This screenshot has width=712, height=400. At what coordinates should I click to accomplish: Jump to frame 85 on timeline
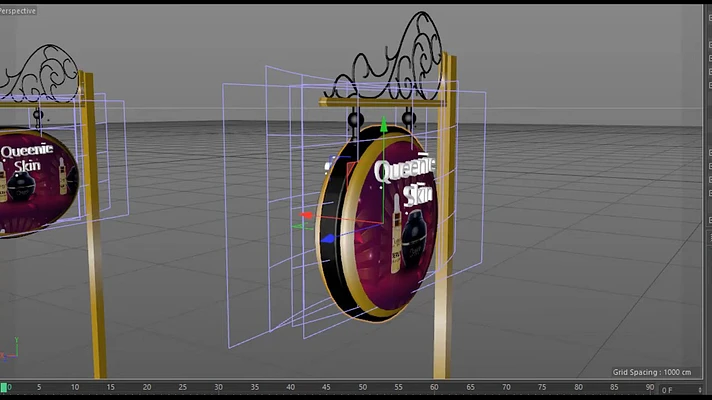click(614, 387)
